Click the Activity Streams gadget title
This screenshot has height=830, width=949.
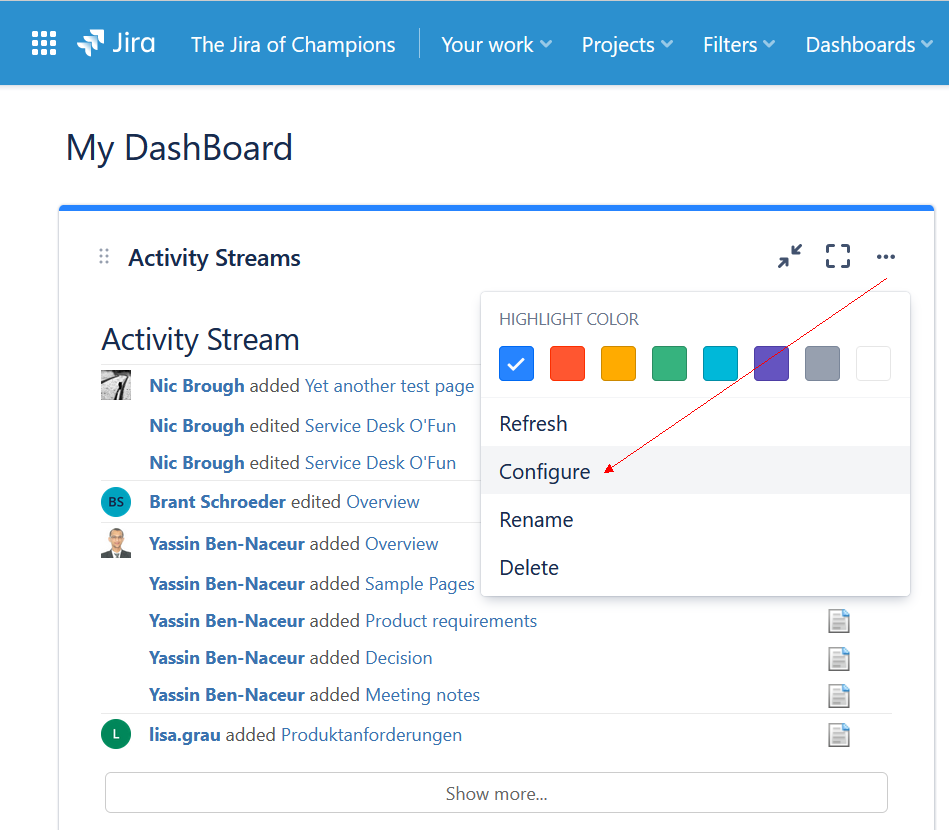point(214,258)
